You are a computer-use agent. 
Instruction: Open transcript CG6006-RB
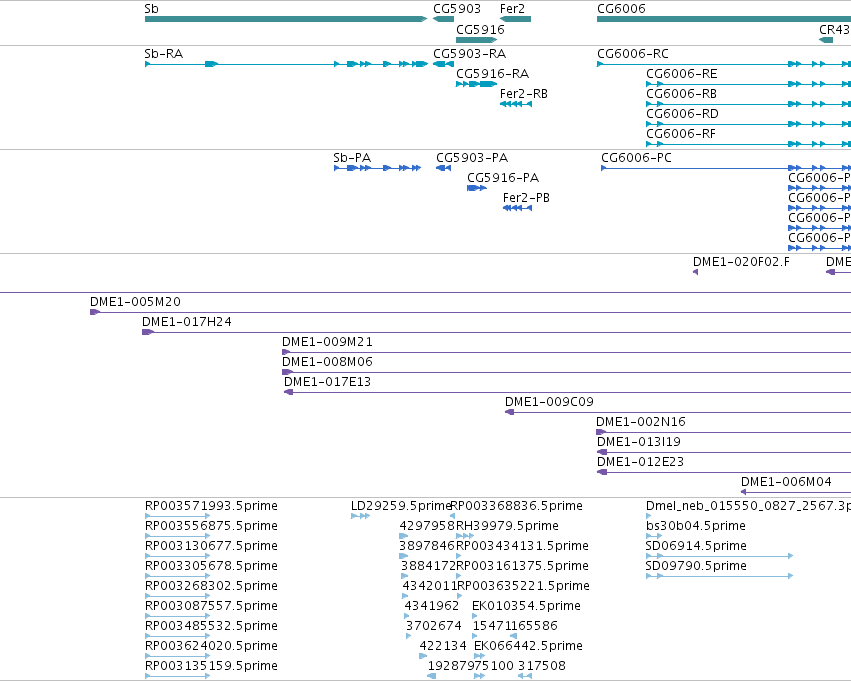(x=748, y=104)
